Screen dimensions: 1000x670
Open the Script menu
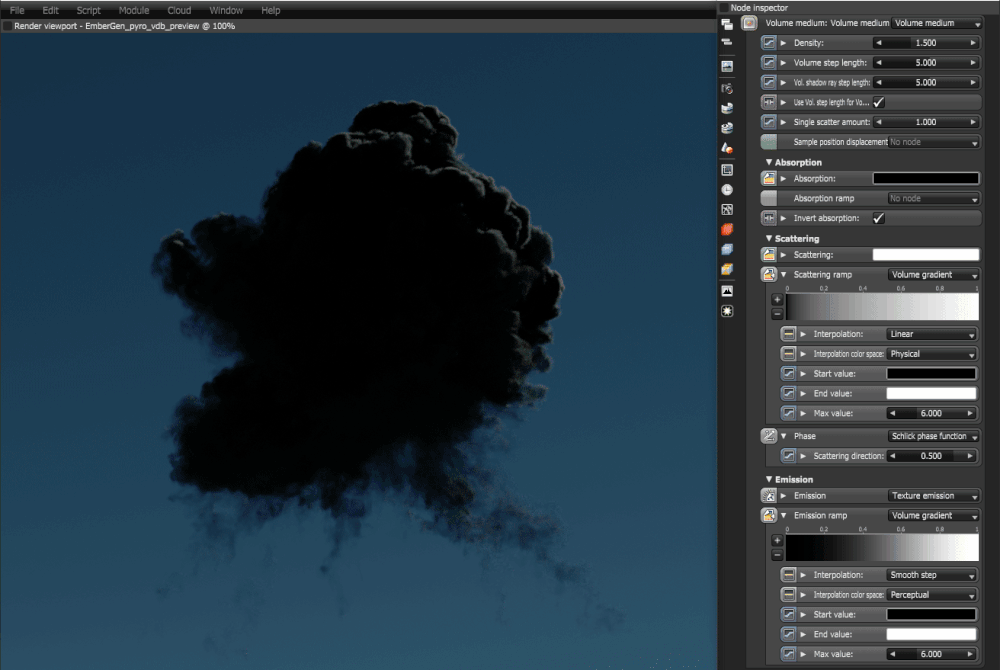[x=88, y=10]
